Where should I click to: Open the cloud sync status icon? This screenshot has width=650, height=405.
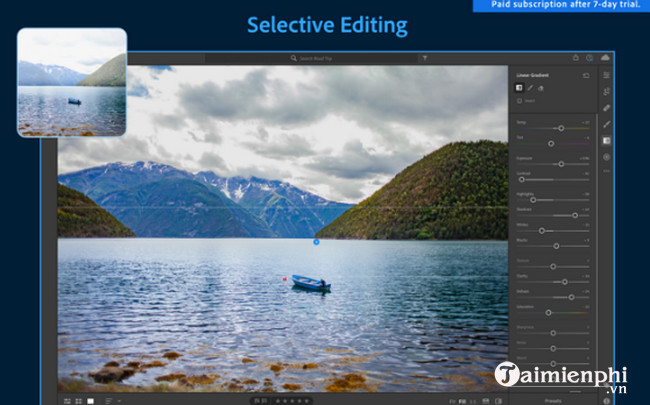tap(605, 58)
